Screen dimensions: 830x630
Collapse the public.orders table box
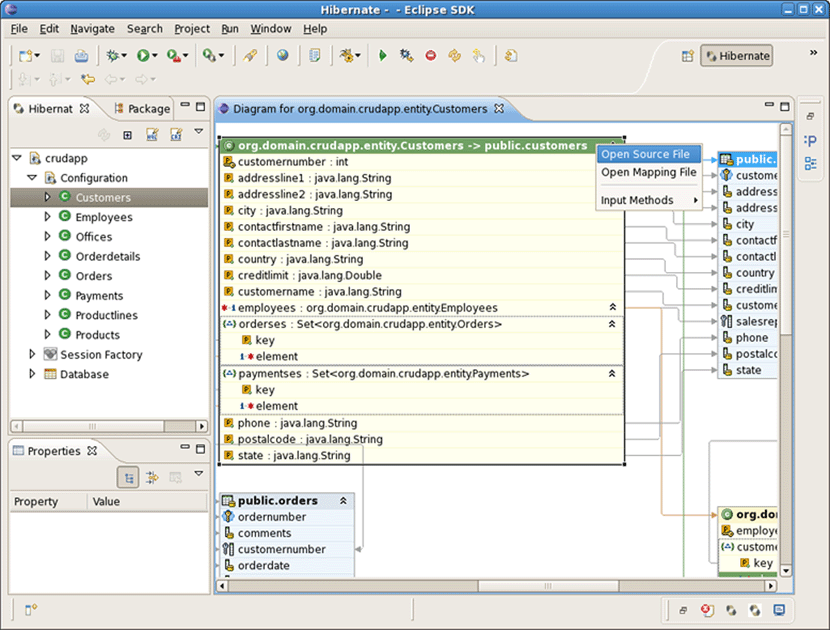pos(343,501)
